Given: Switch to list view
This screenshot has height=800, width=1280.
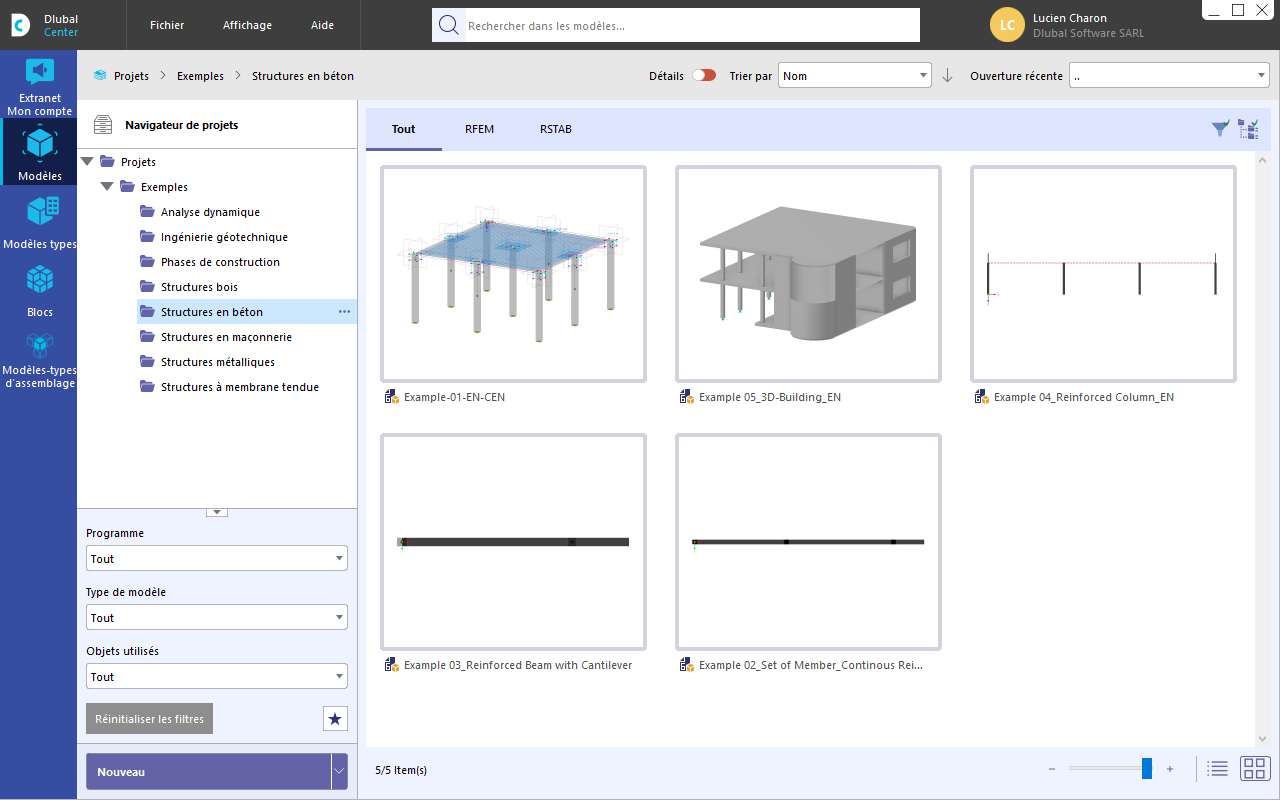Looking at the screenshot, I should pos(1217,768).
